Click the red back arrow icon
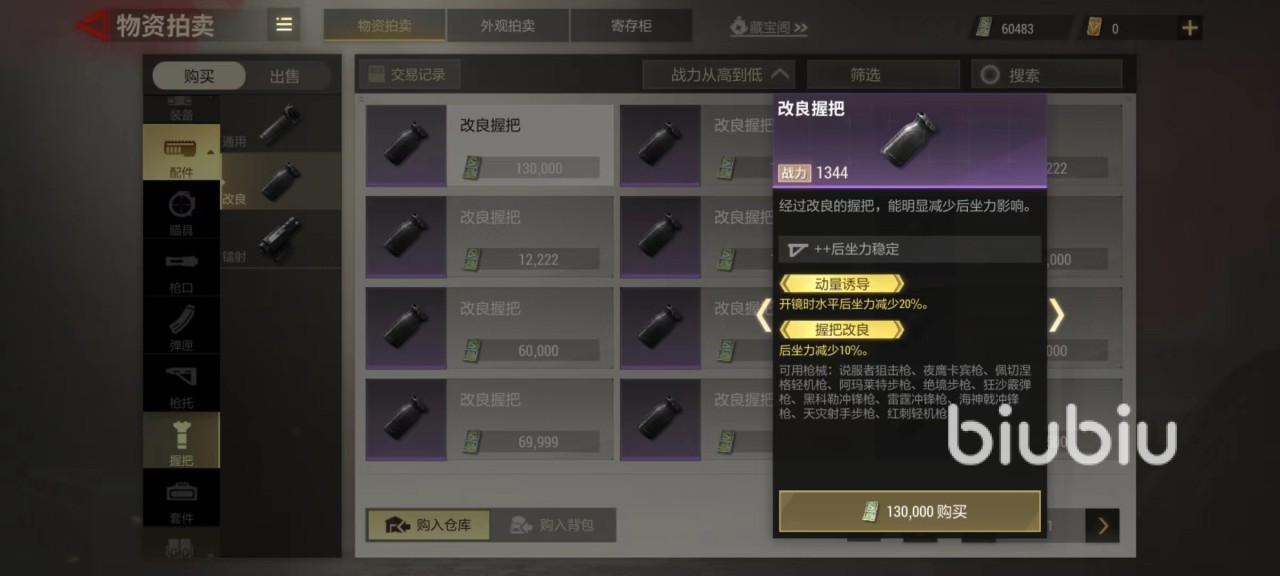1280x576 pixels. (93, 25)
